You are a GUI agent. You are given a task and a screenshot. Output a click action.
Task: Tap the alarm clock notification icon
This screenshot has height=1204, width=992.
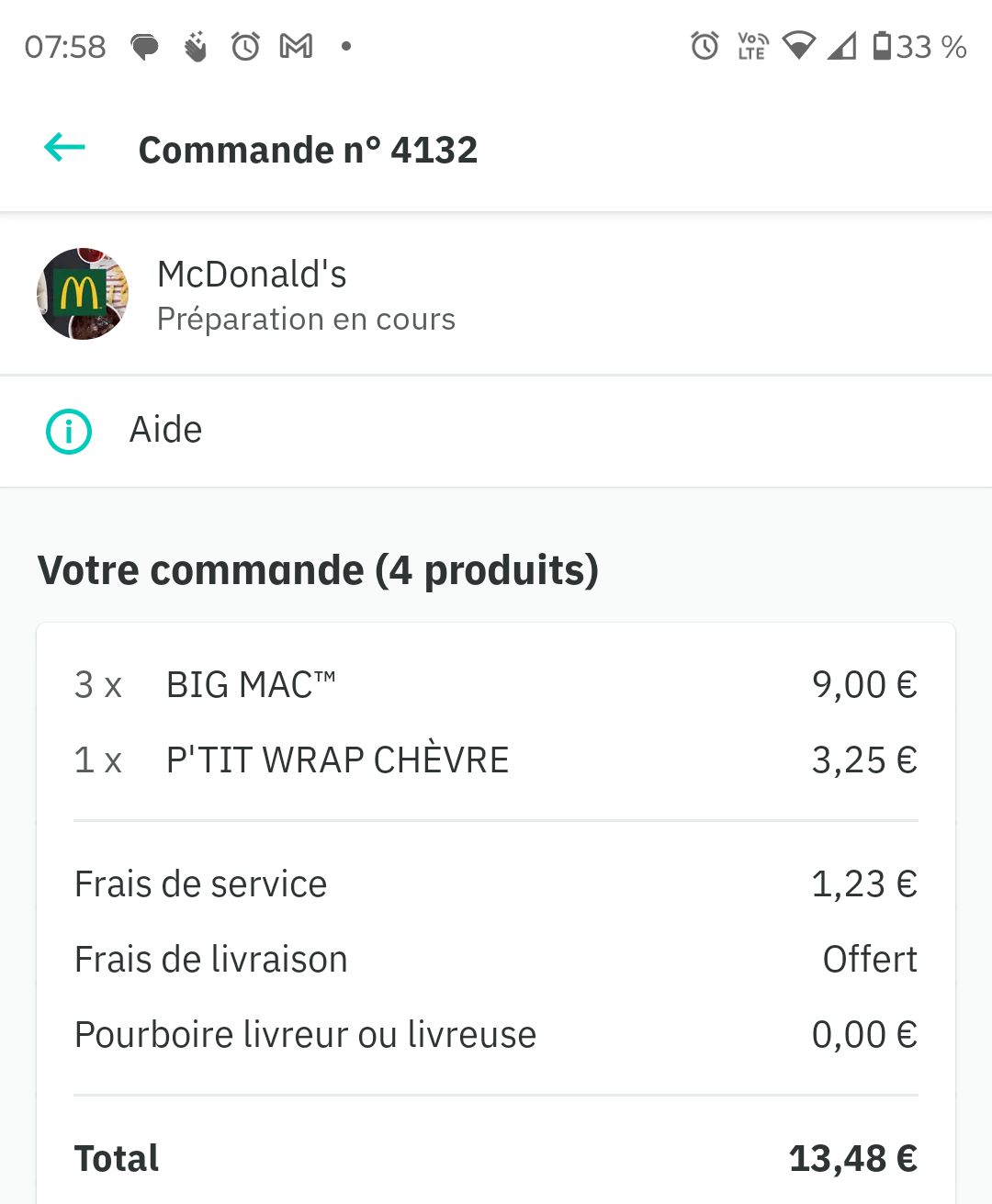click(x=245, y=46)
